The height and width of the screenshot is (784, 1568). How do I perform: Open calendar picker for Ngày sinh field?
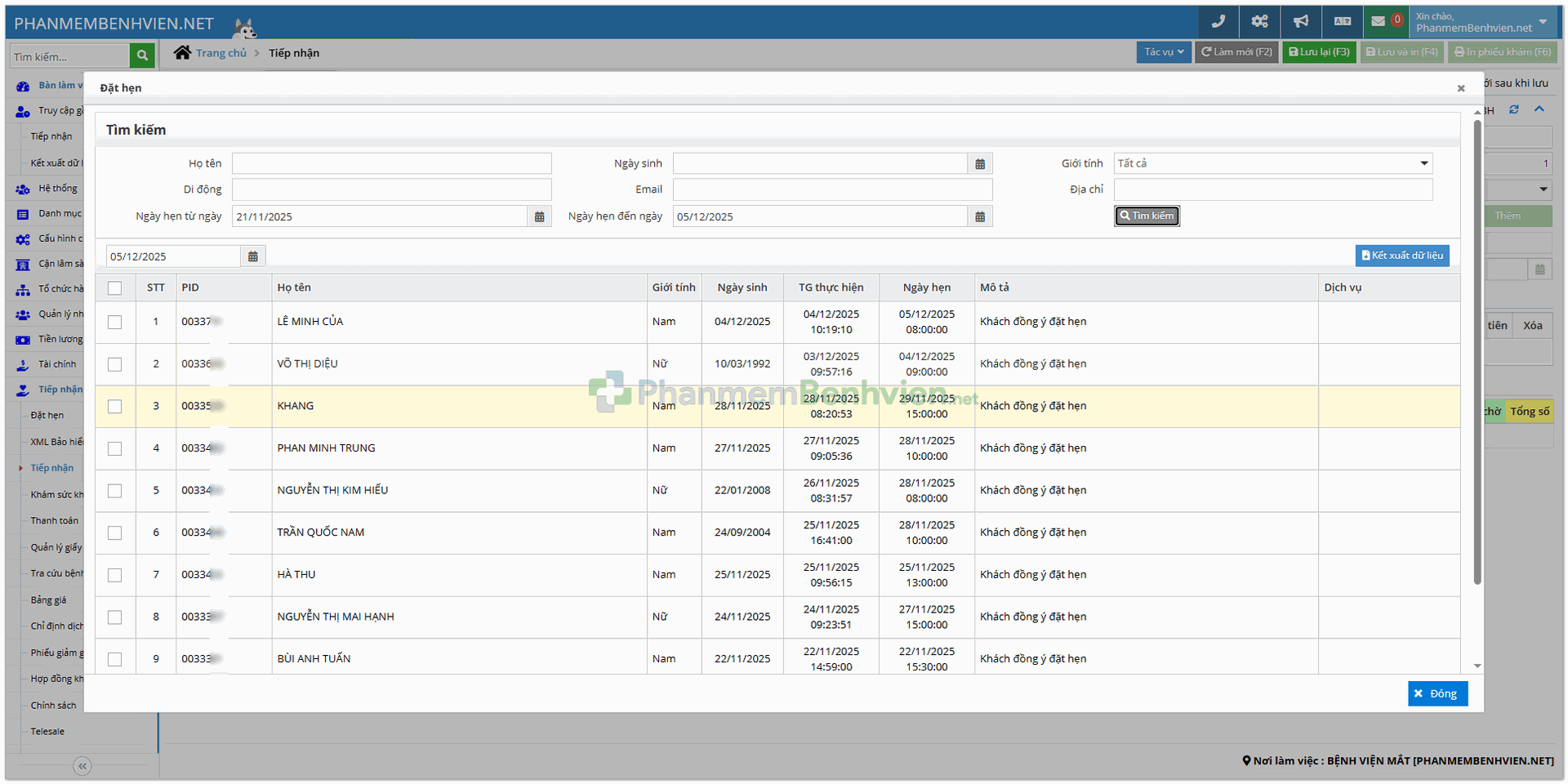(980, 164)
